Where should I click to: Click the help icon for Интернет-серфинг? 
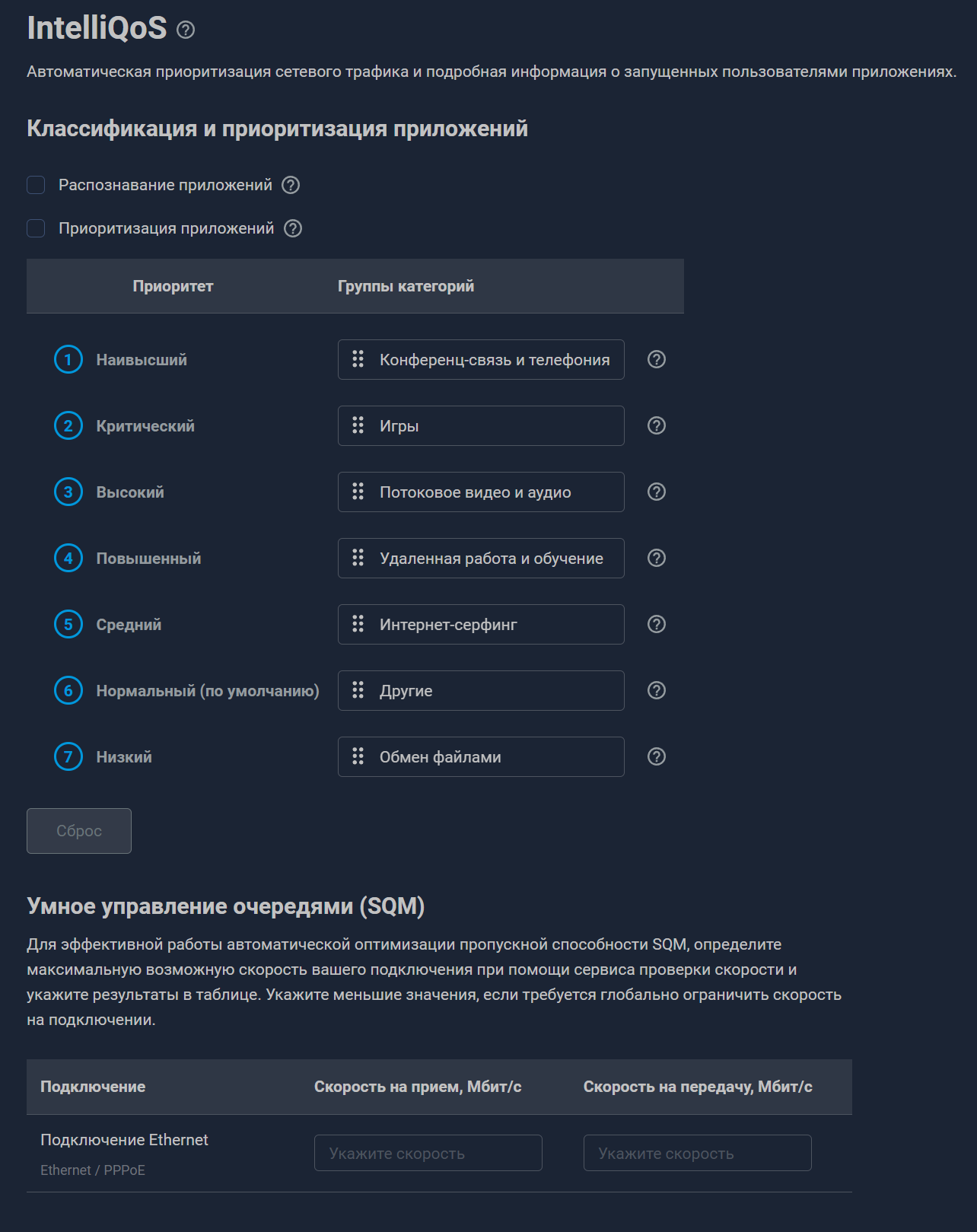point(657,624)
